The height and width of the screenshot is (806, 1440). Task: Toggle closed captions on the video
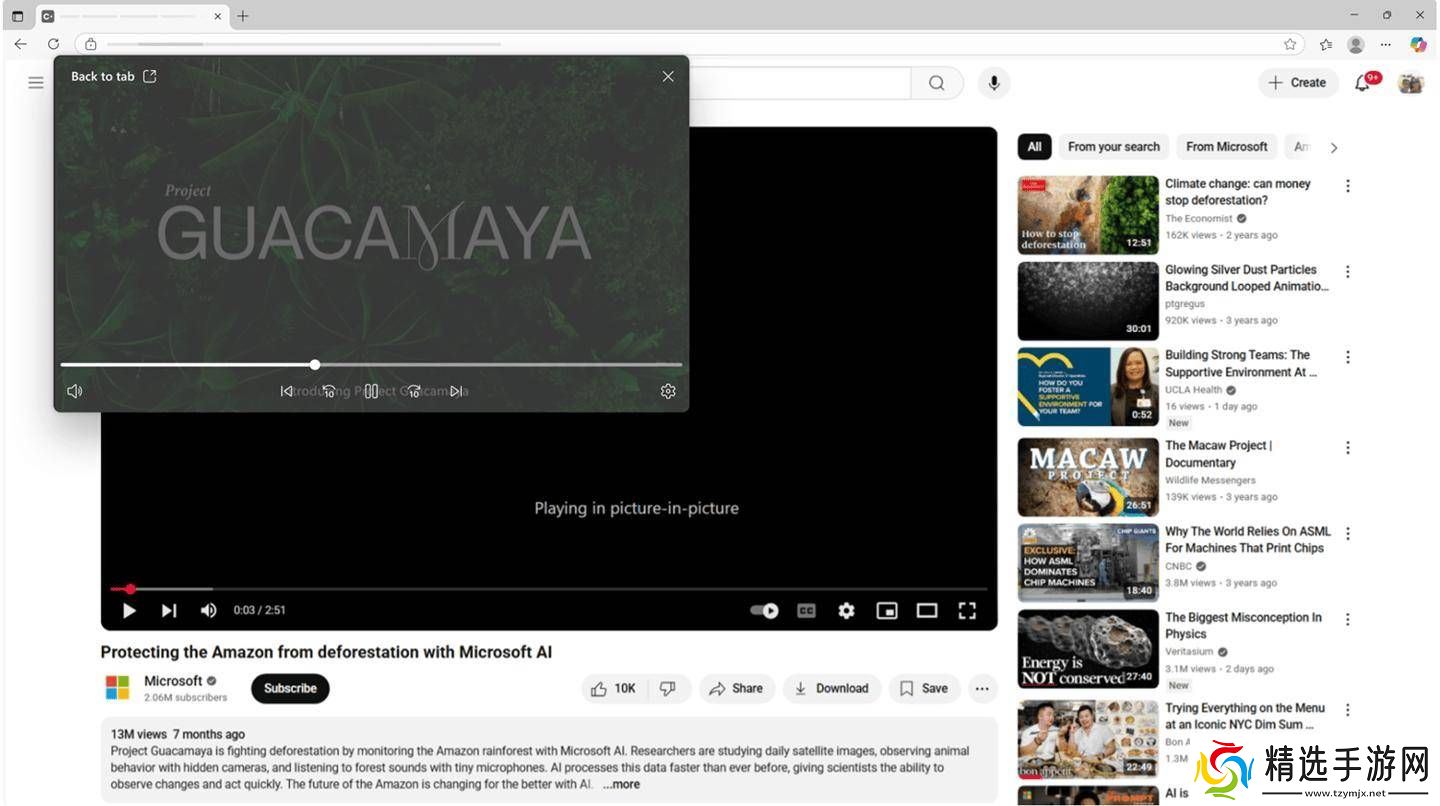point(806,610)
